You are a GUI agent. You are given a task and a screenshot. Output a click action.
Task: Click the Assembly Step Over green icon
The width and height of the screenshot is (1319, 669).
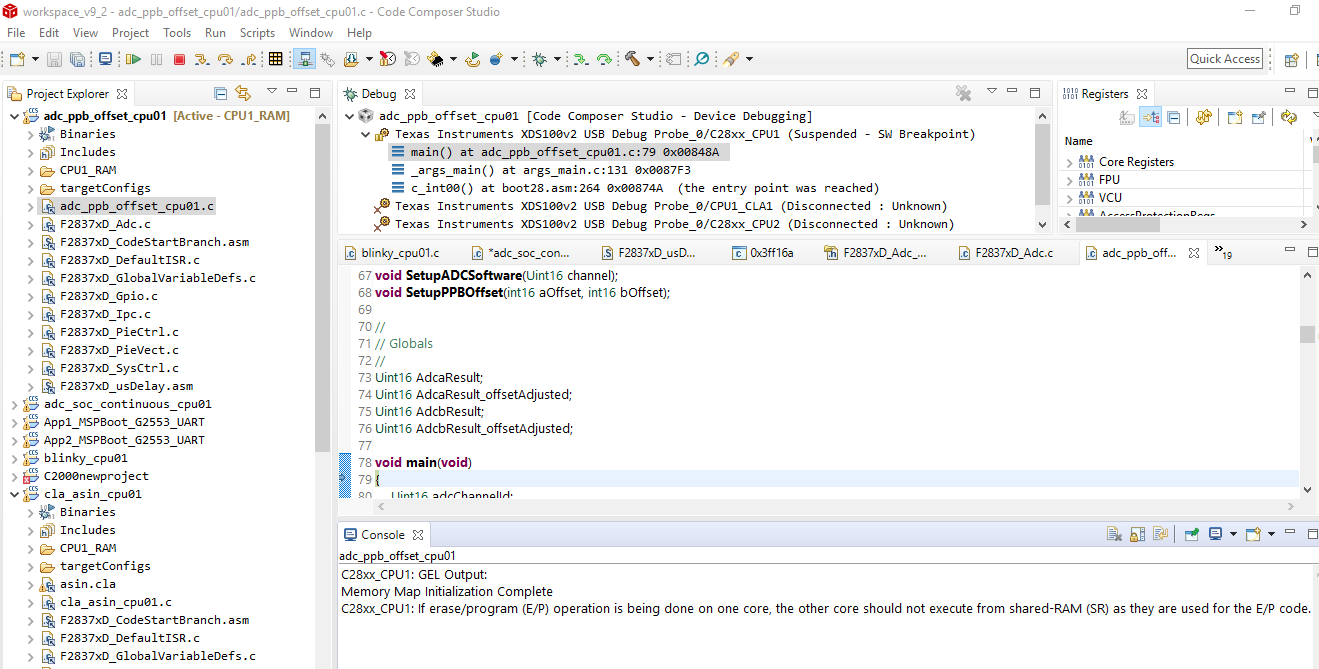604,59
